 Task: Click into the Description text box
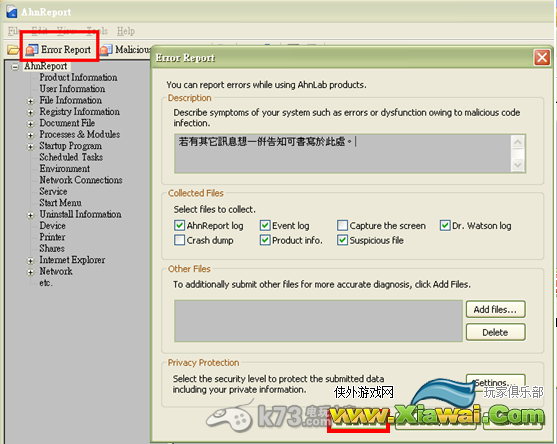click(x=343, y=153)
